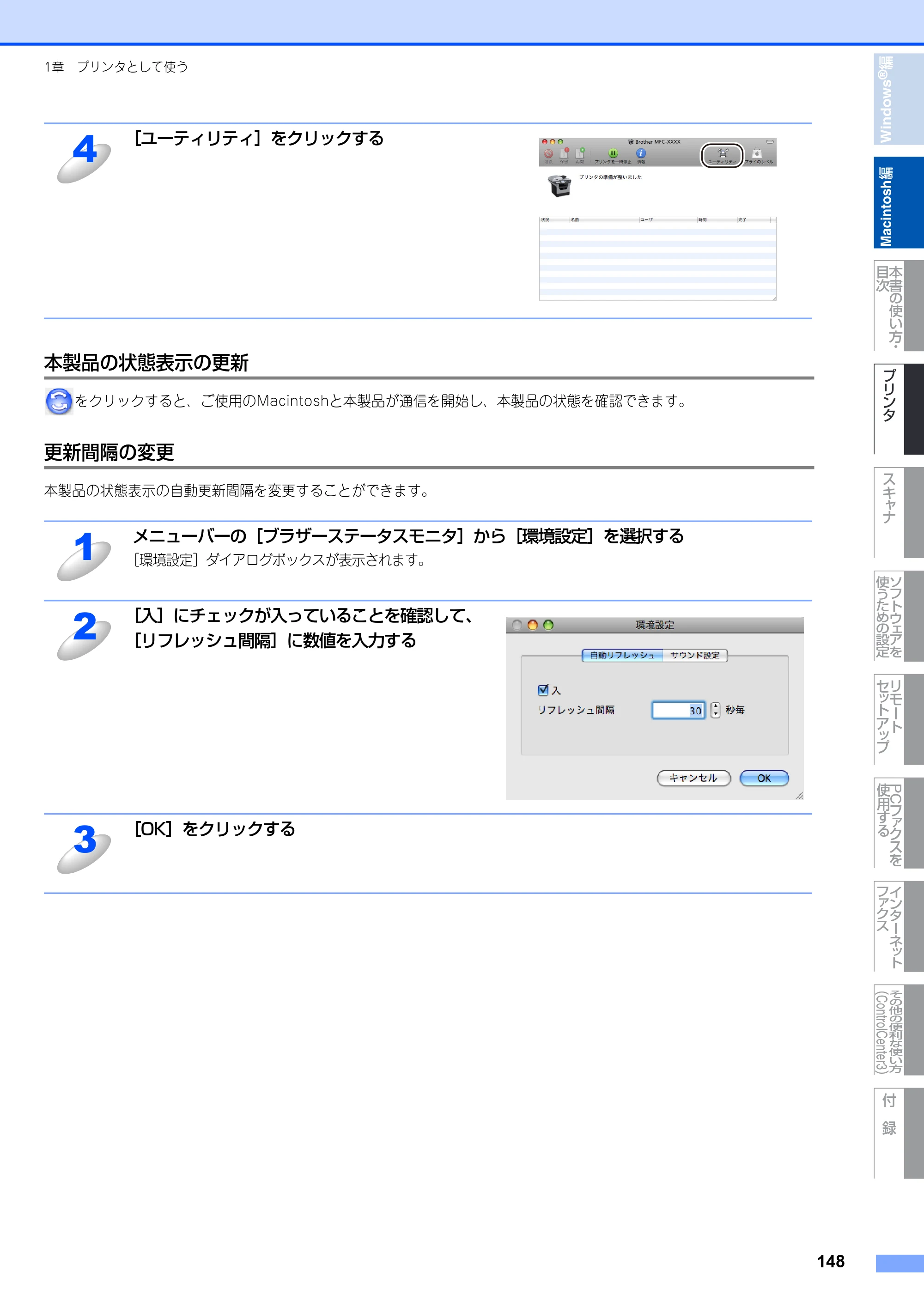Sort by Time (時間) column header
The height and width of the screenshot is (1308, 924).
[x=717, y=219]
